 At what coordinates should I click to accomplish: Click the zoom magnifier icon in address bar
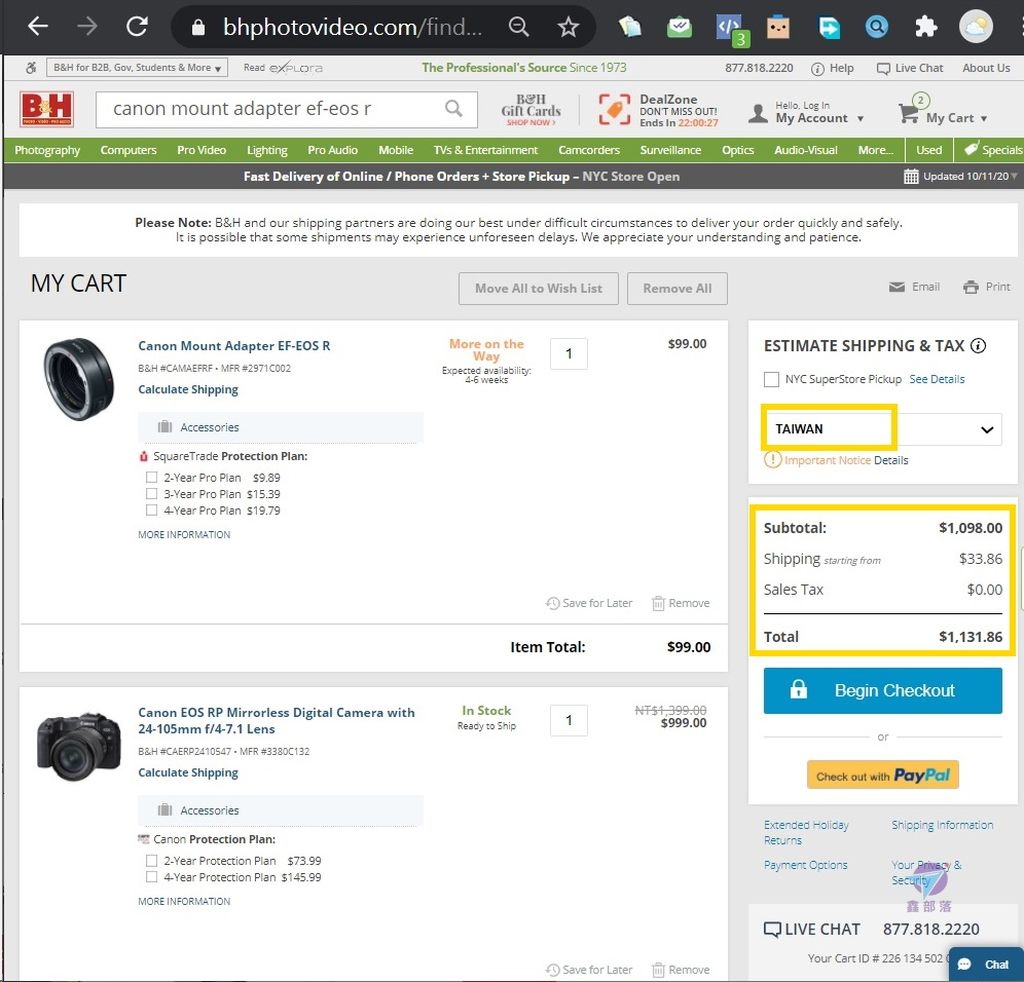[519, 27]
